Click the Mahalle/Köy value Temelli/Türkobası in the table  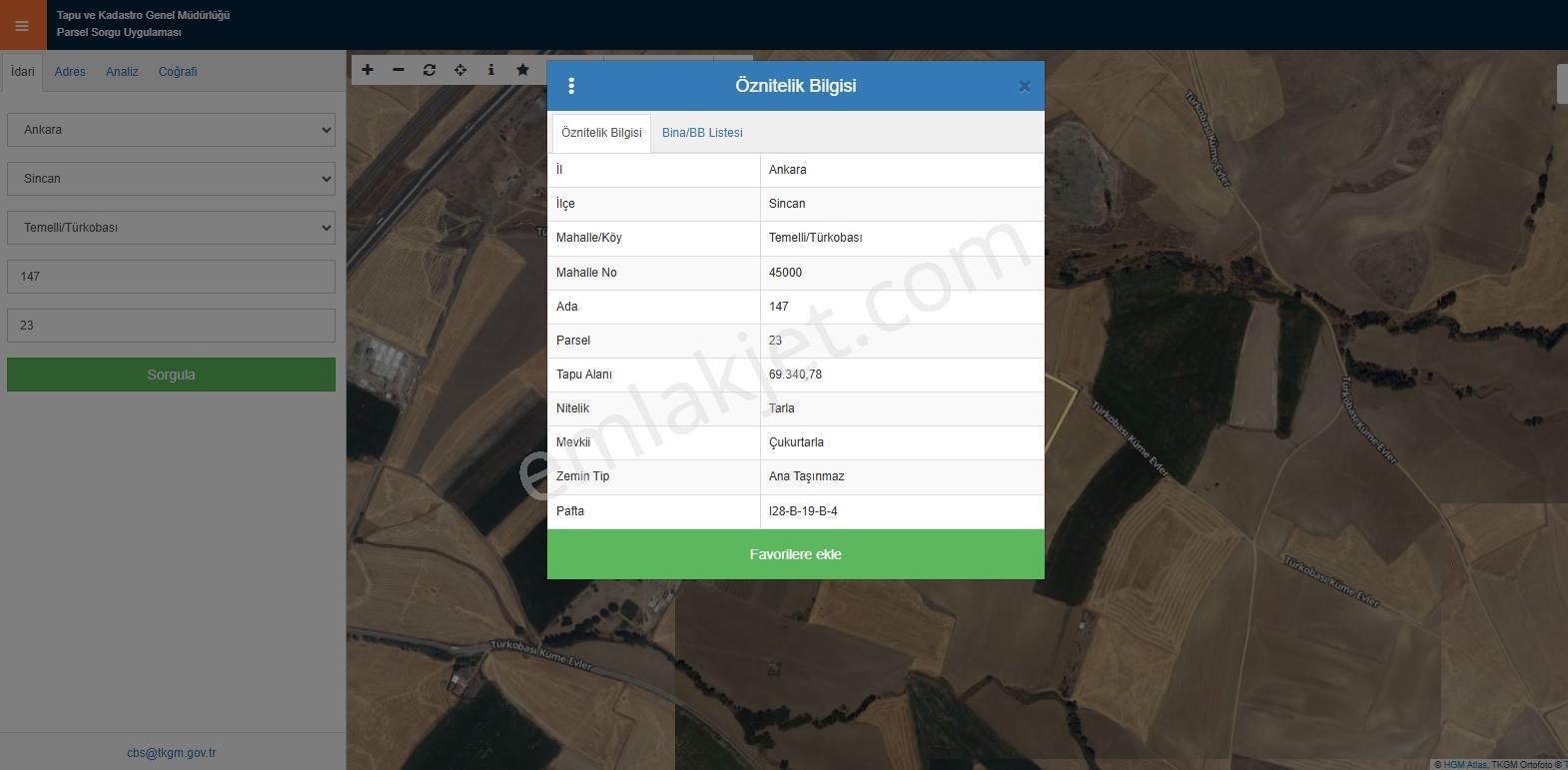coord(815,238)
